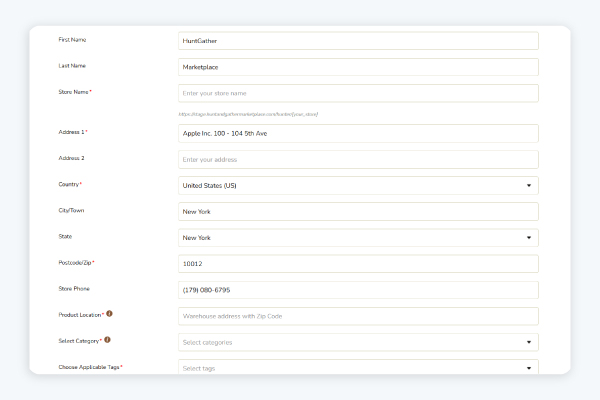Open the Country dropdown
600x400 pixels.
click(357, 185)
